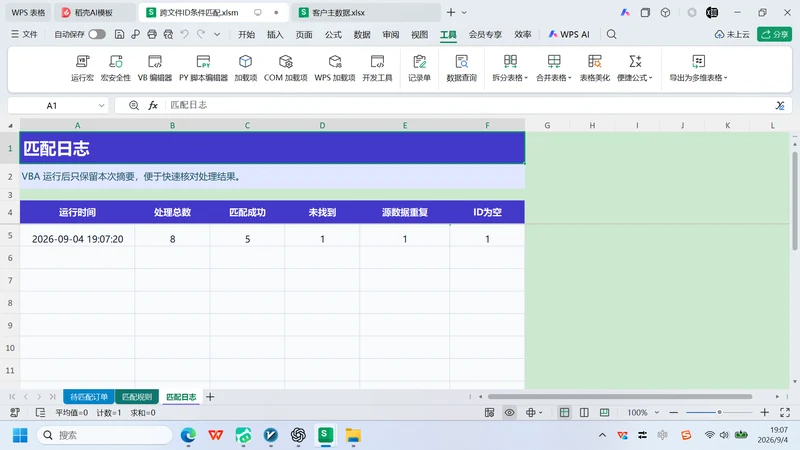
Task: Click the formula bar input showing 匹配日志
Action: point(469,105)
